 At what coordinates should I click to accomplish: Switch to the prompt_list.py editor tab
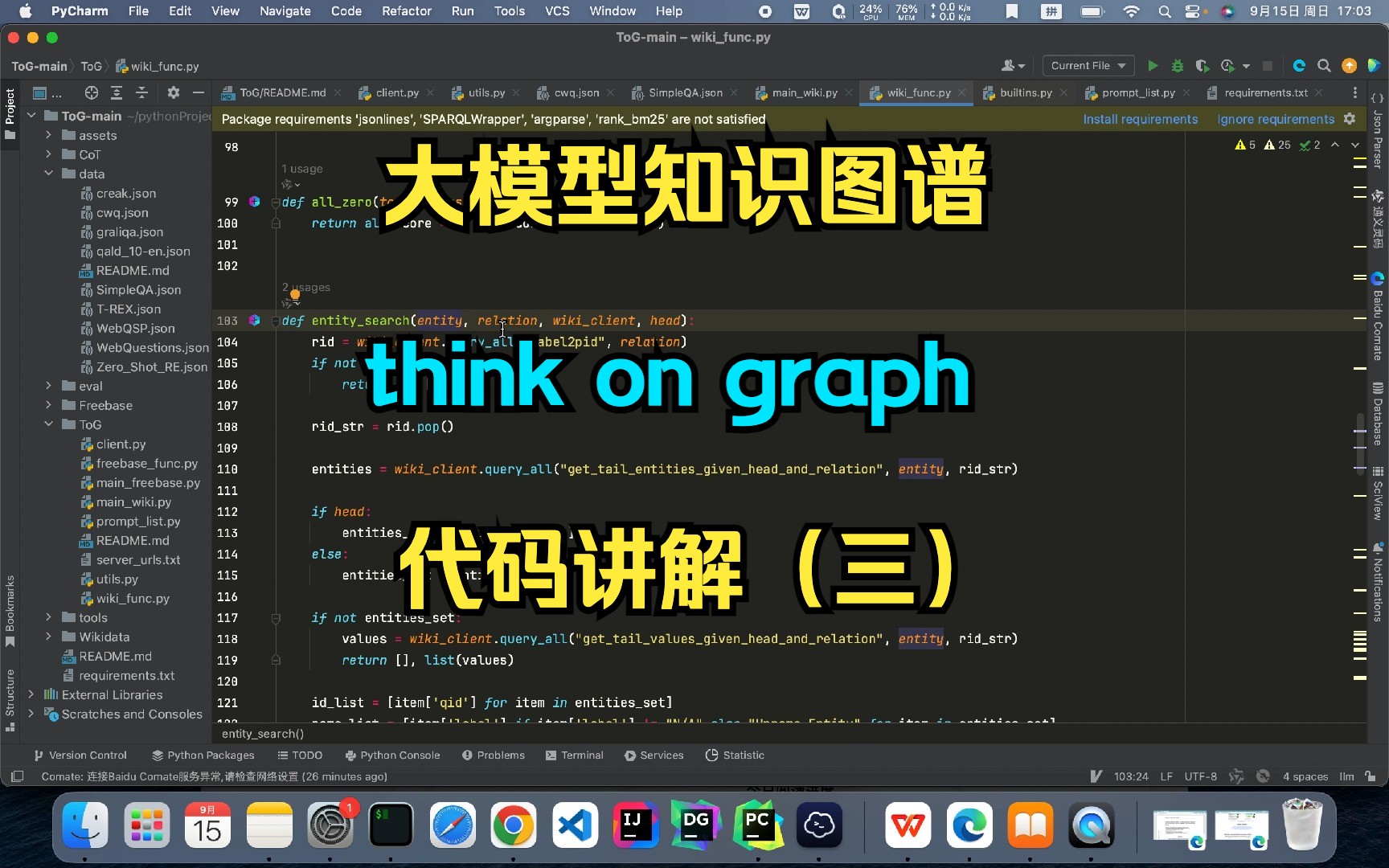coord(1137,92)
